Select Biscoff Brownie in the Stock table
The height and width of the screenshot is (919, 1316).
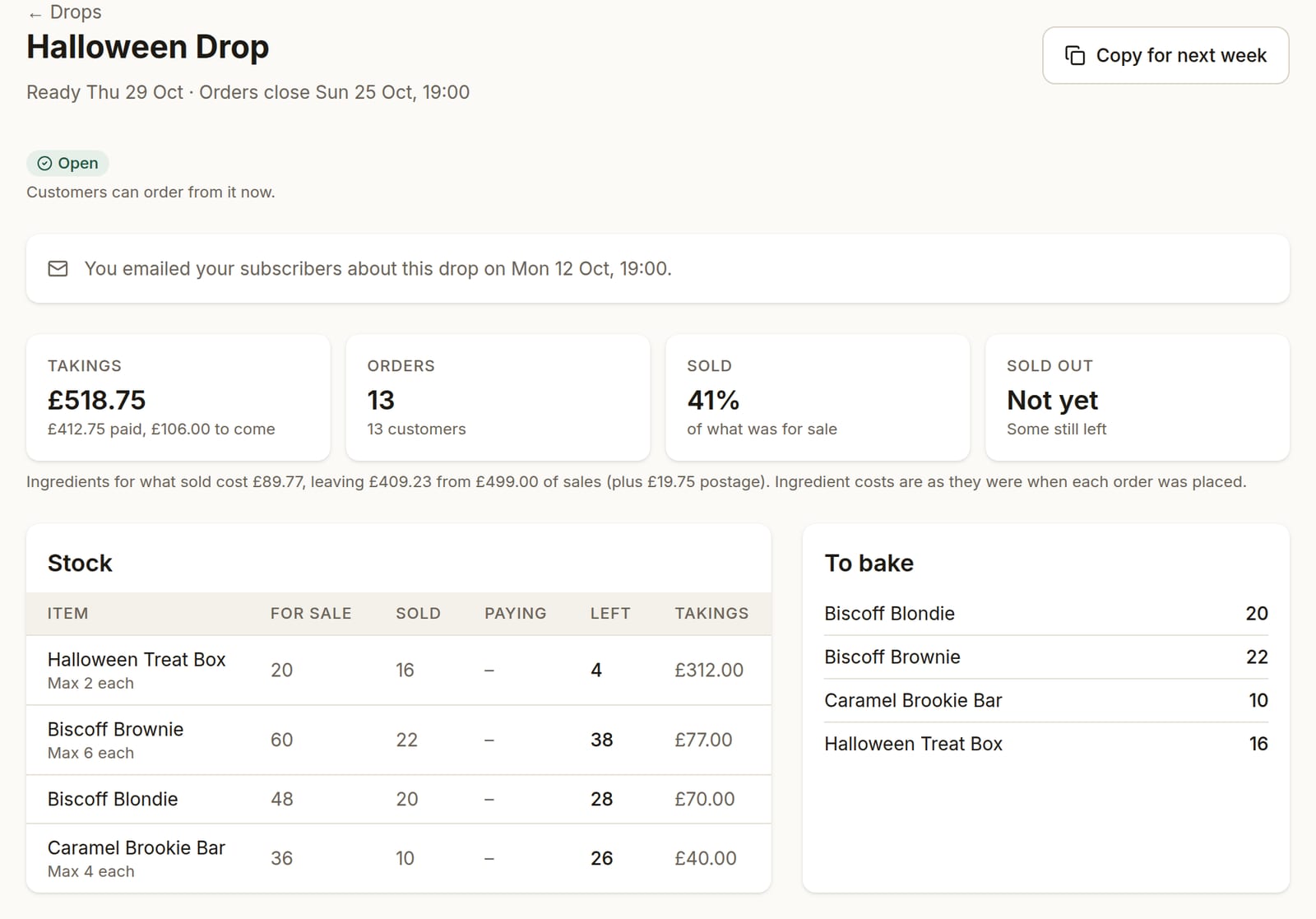pos(115,730)
